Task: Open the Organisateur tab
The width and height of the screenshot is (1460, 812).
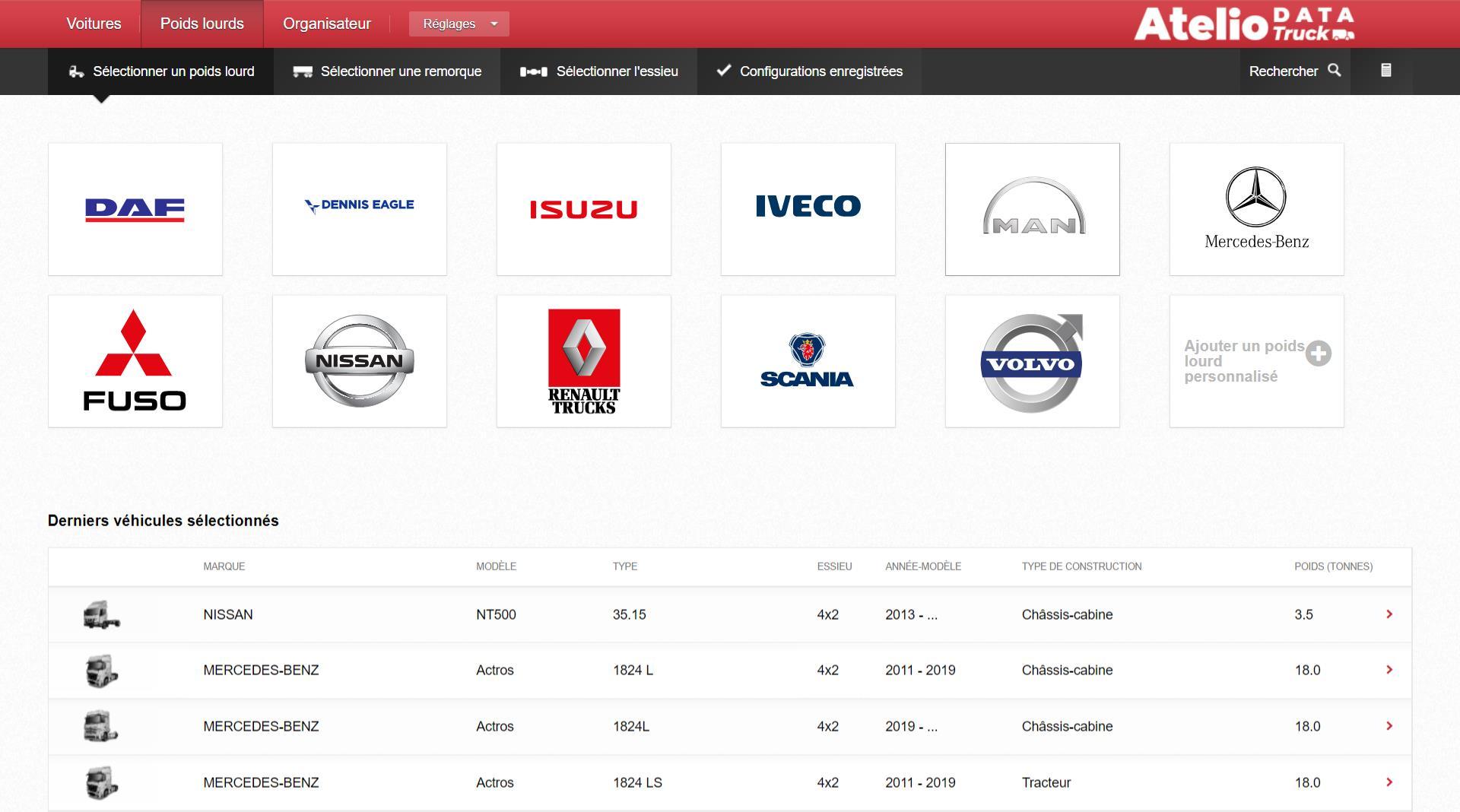Action: point(327,24)
